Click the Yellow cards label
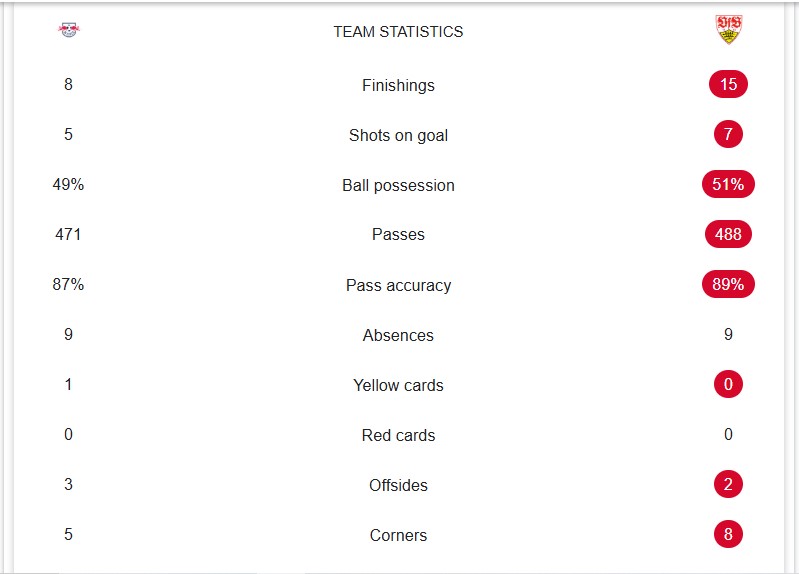799x574 pixels. click(398, 385)
